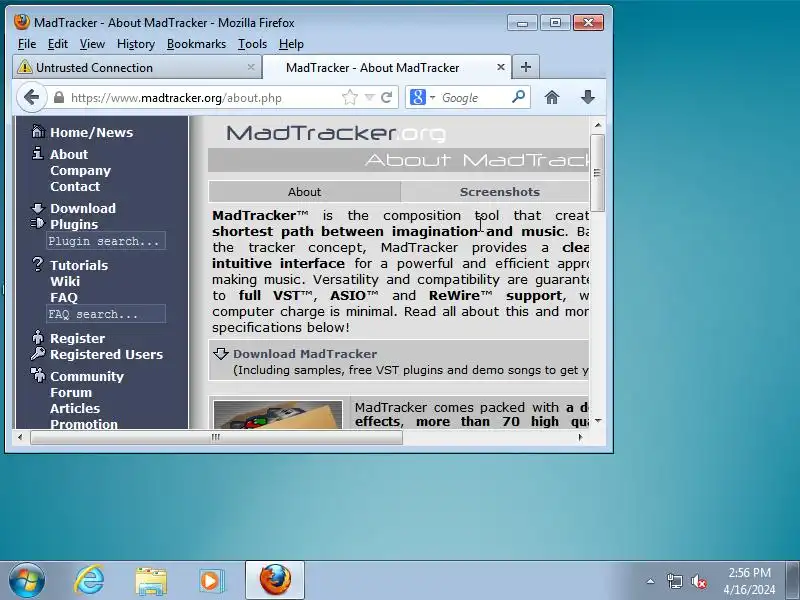The height and width of the screenshot is (600, 800).
Task: Click the muted volume tray icon
Action: pos(698,581)
